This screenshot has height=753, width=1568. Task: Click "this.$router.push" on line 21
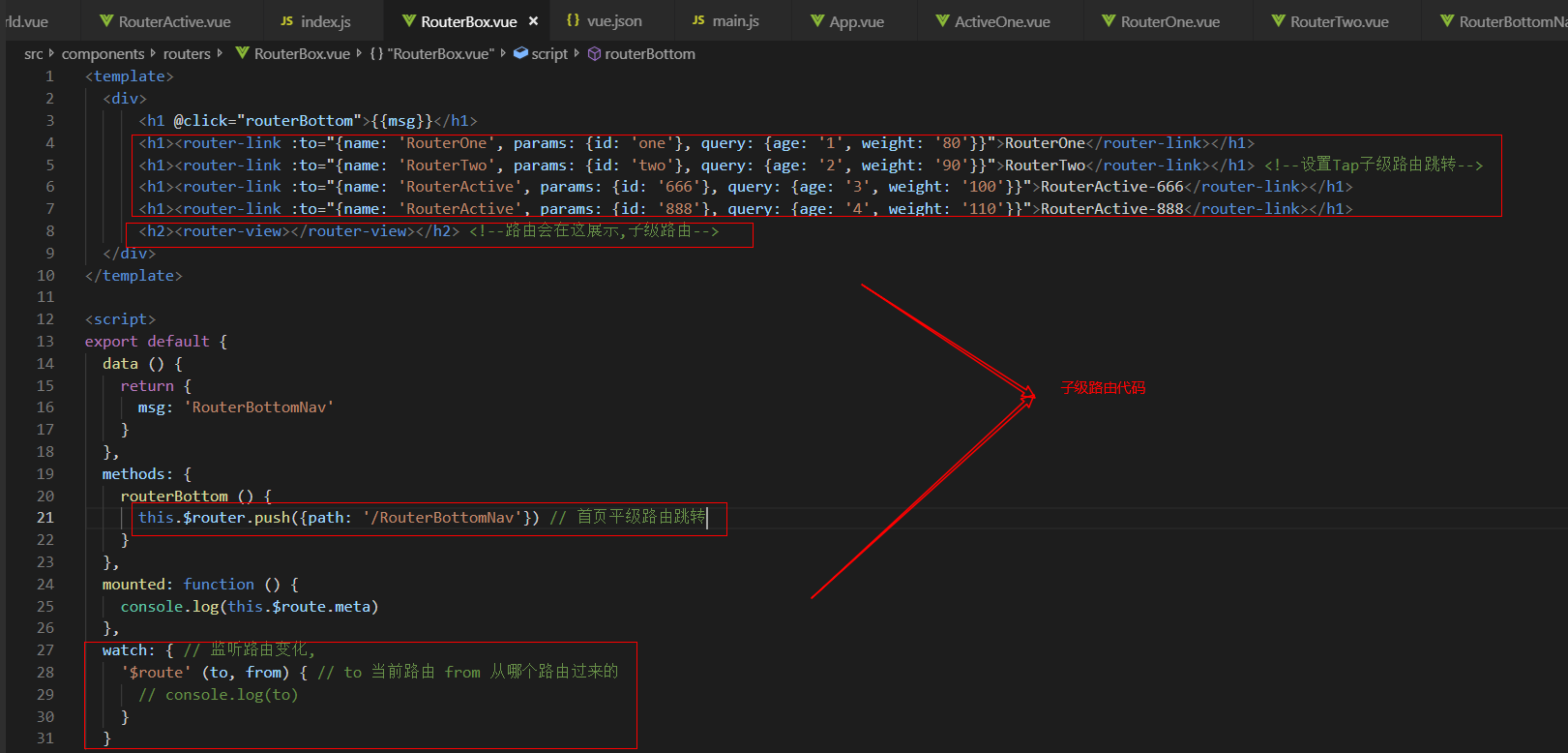(x=214, y=518)
